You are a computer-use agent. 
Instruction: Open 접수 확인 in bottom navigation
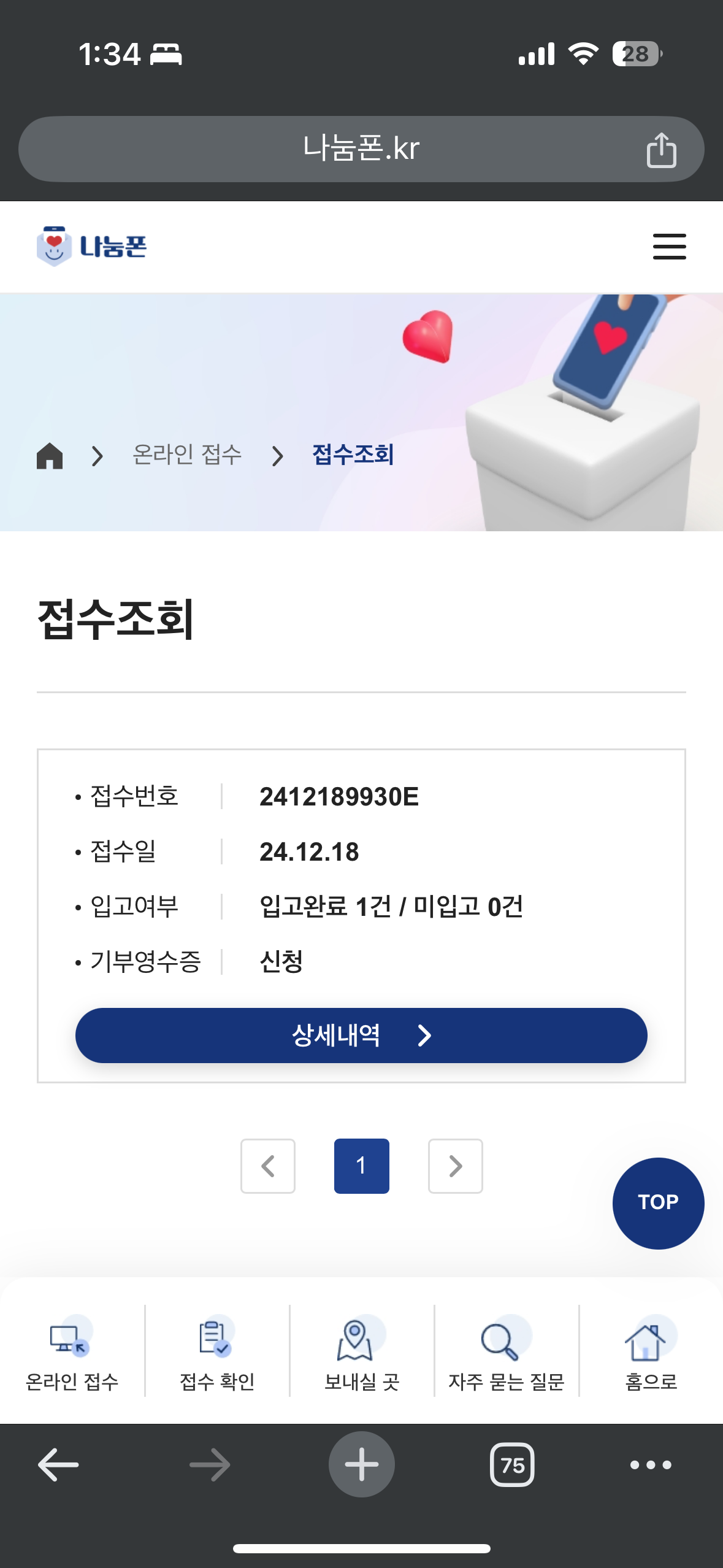(217, 1353)
